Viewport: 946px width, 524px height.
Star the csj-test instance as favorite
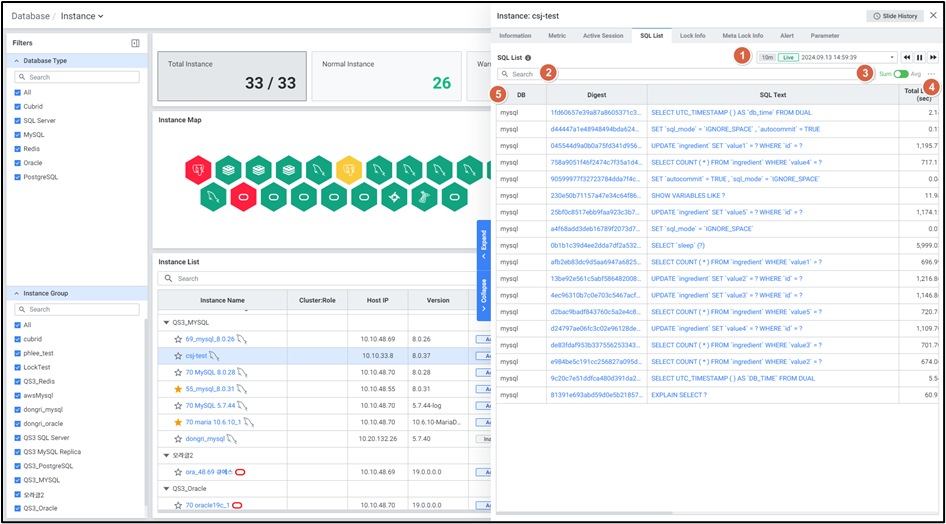[x=178, y=355]
